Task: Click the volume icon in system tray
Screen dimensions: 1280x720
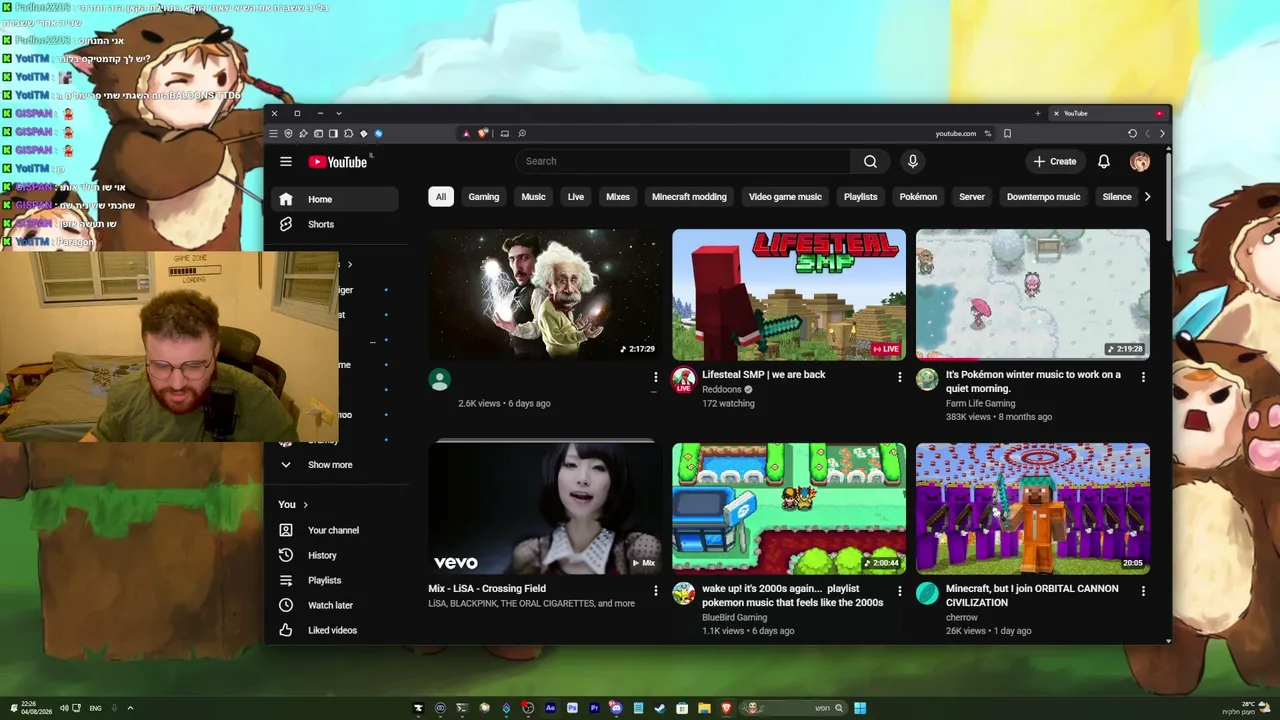Action: [x=64, y=708]
